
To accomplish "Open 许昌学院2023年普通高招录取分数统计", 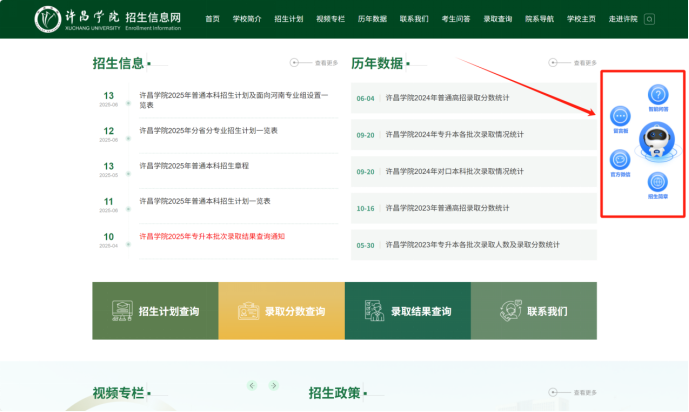I will click(x=447, y=208).
